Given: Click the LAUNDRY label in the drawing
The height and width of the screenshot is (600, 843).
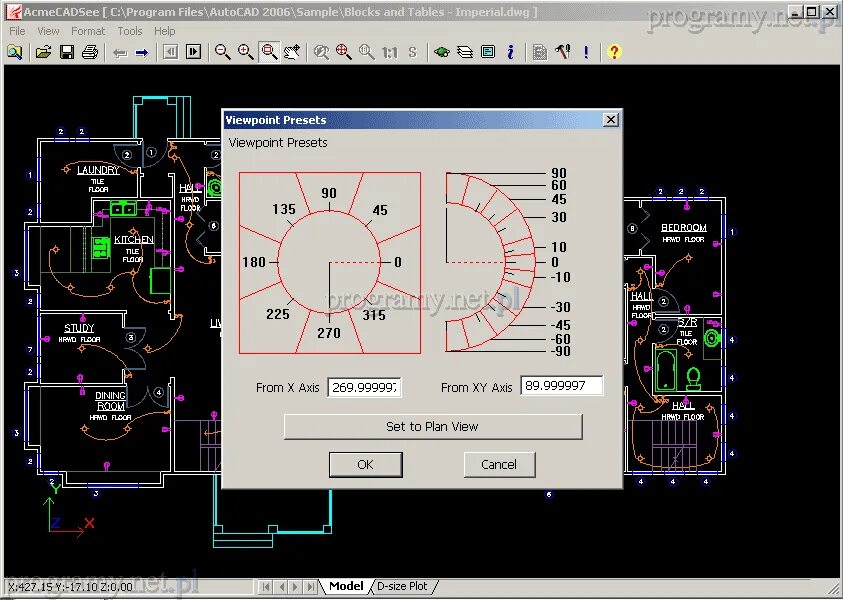Looking at the screenshot, I should click(98, 170).
